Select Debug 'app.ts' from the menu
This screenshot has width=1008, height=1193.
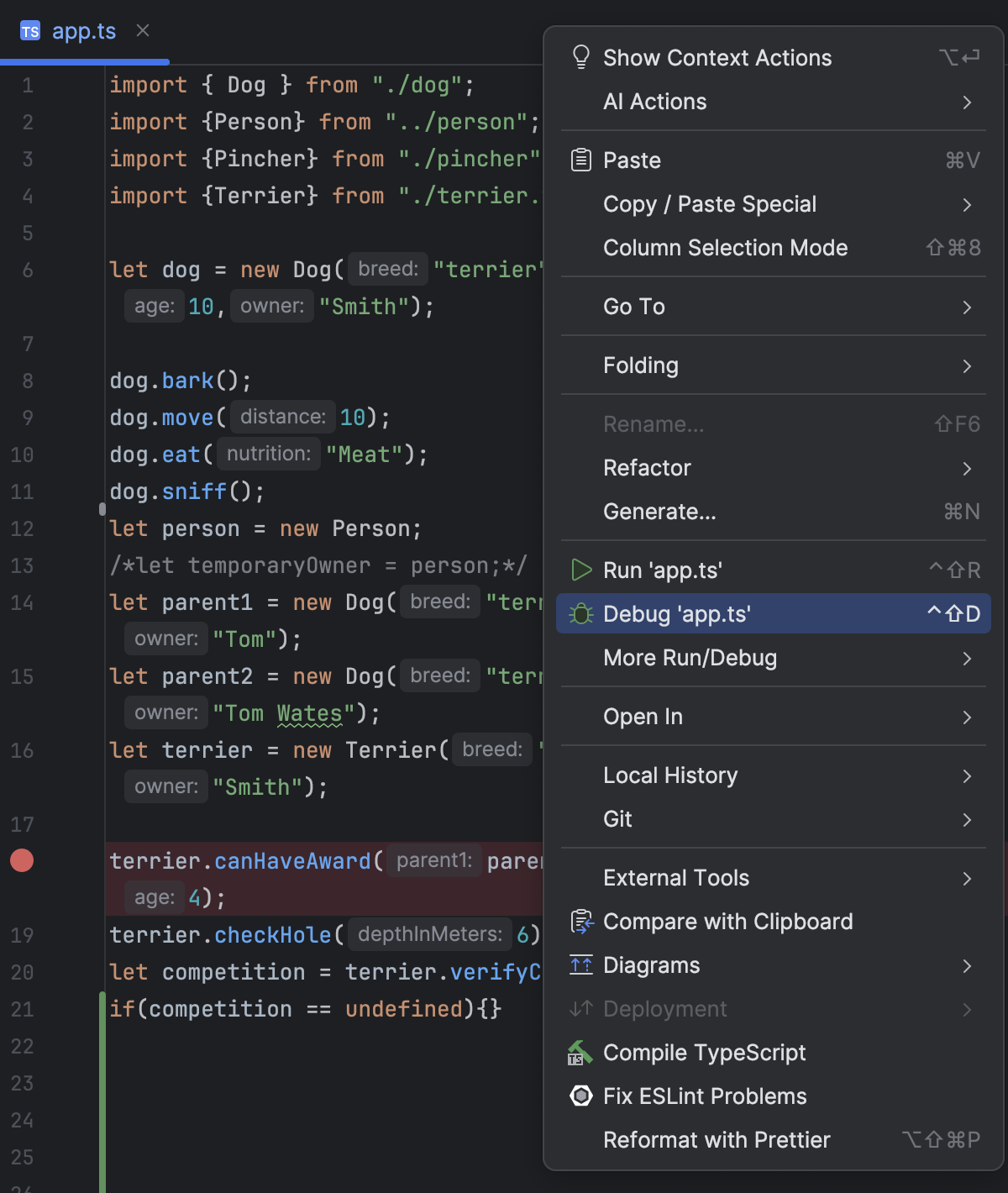(677, 613)
